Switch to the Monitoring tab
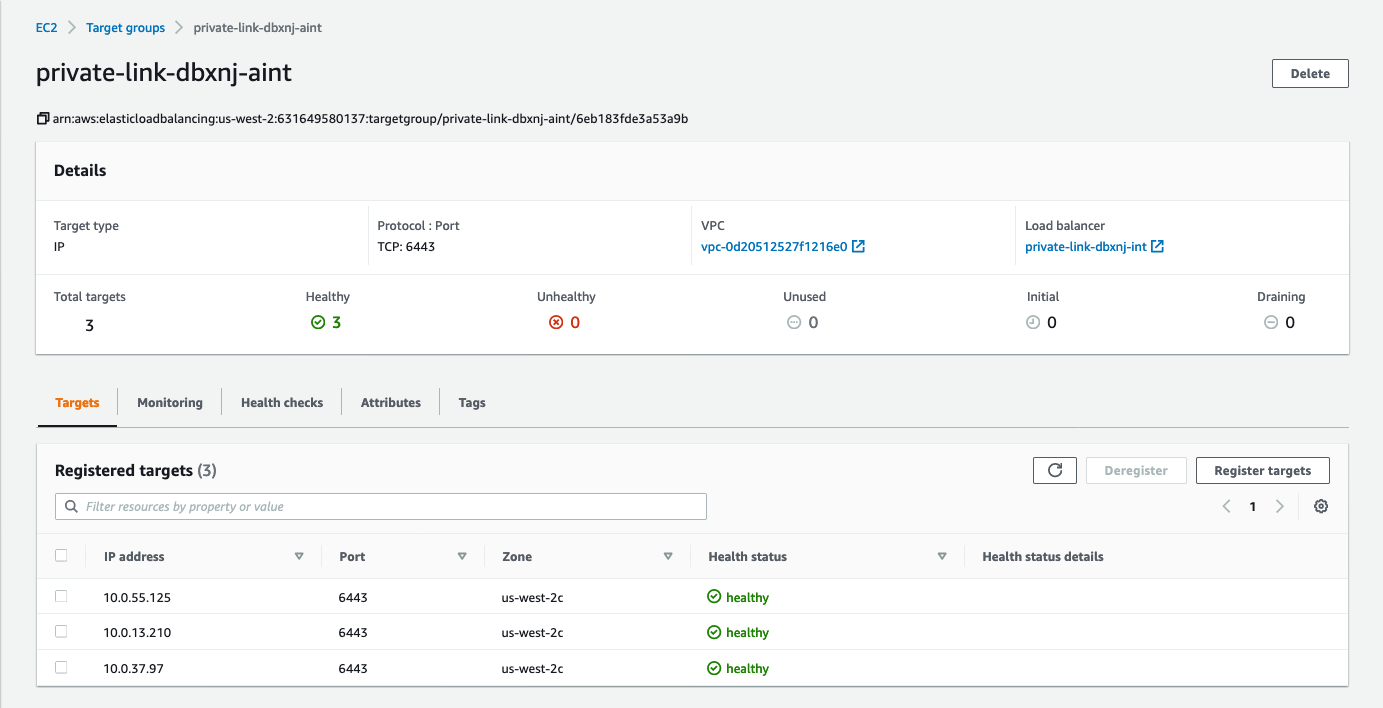1383x708 pixels. click(x=170, y=403)
